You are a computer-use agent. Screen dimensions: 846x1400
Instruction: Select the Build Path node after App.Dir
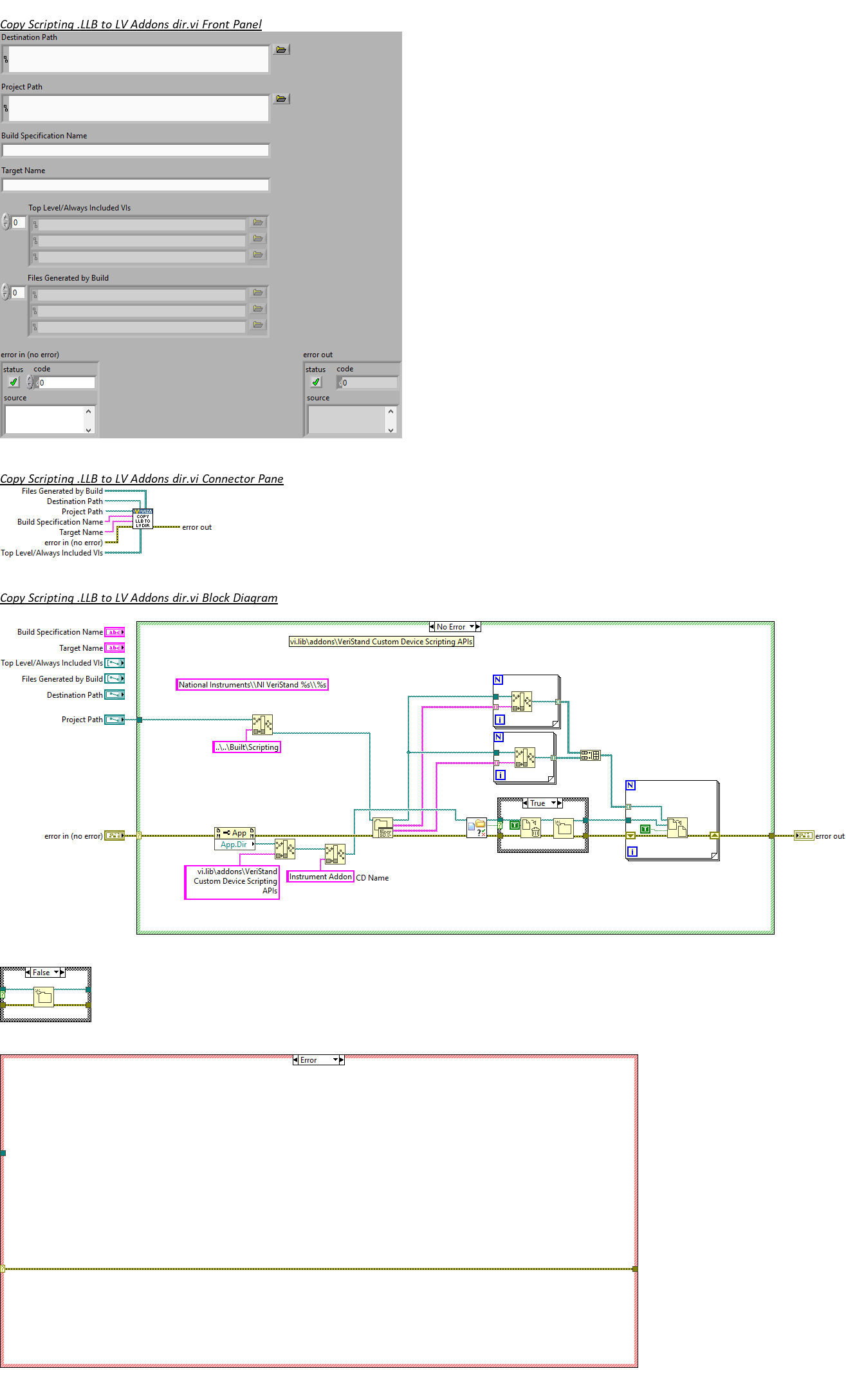click(x=285, y=849)
